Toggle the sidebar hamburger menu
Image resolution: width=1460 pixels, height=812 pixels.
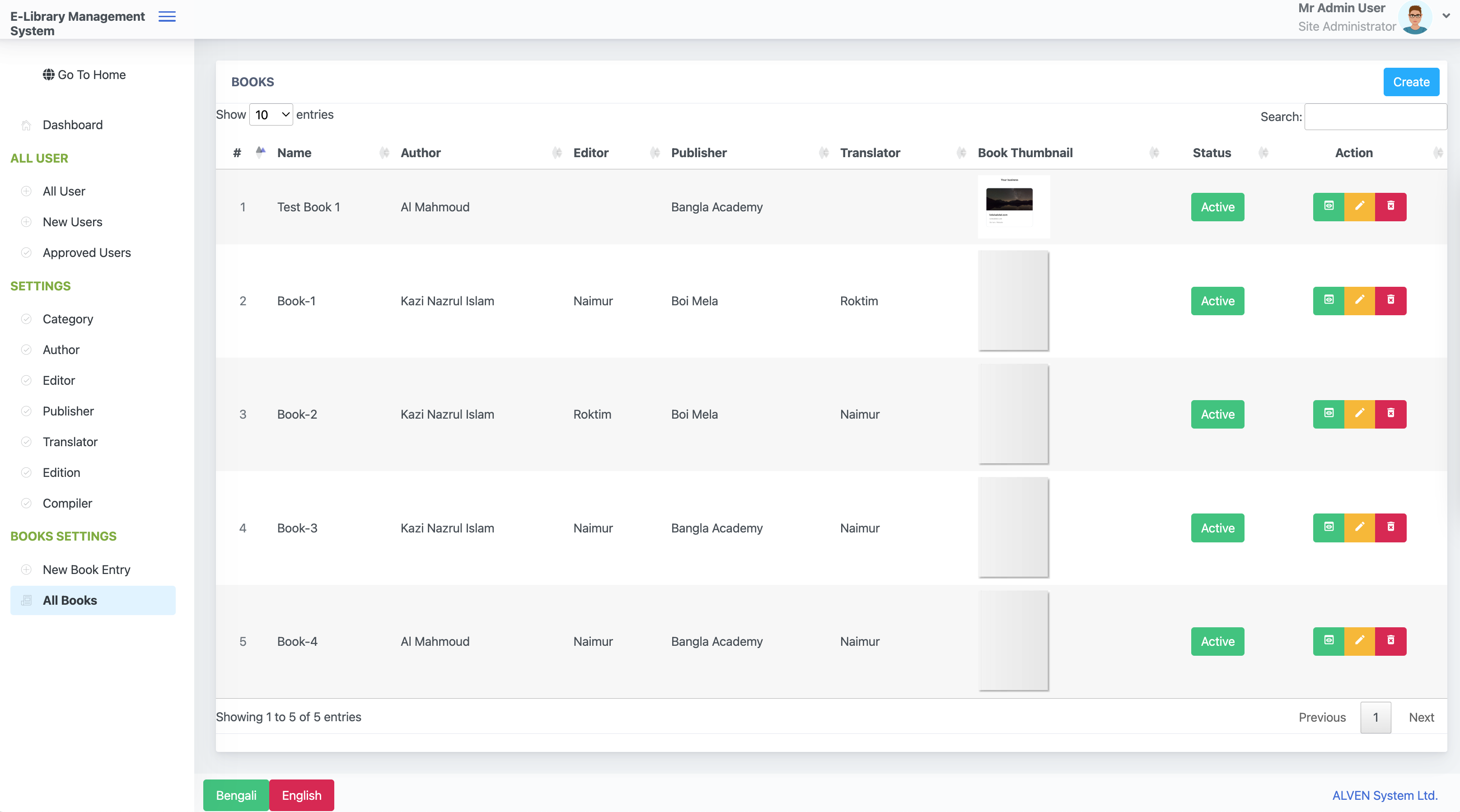167,16
